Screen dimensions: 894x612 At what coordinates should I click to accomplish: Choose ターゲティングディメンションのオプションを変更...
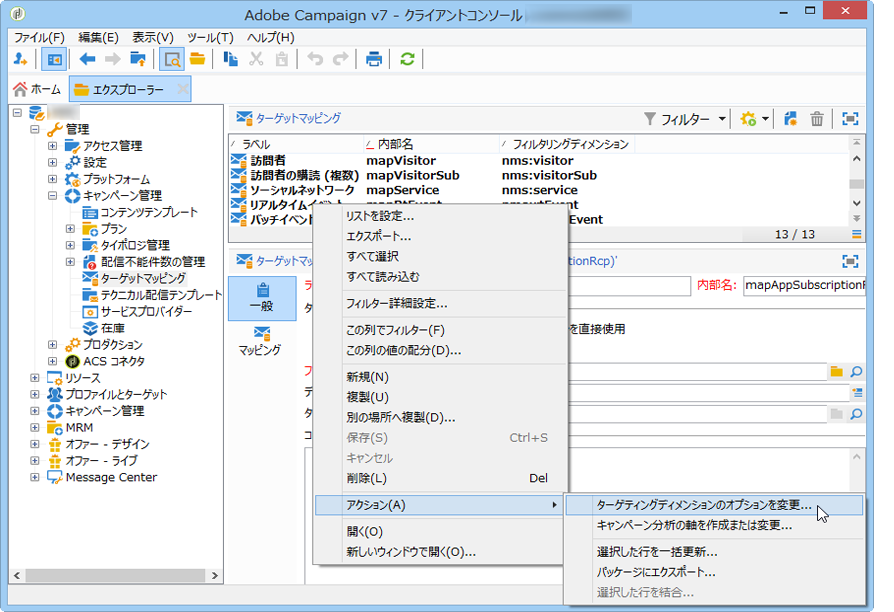(714, 505)
